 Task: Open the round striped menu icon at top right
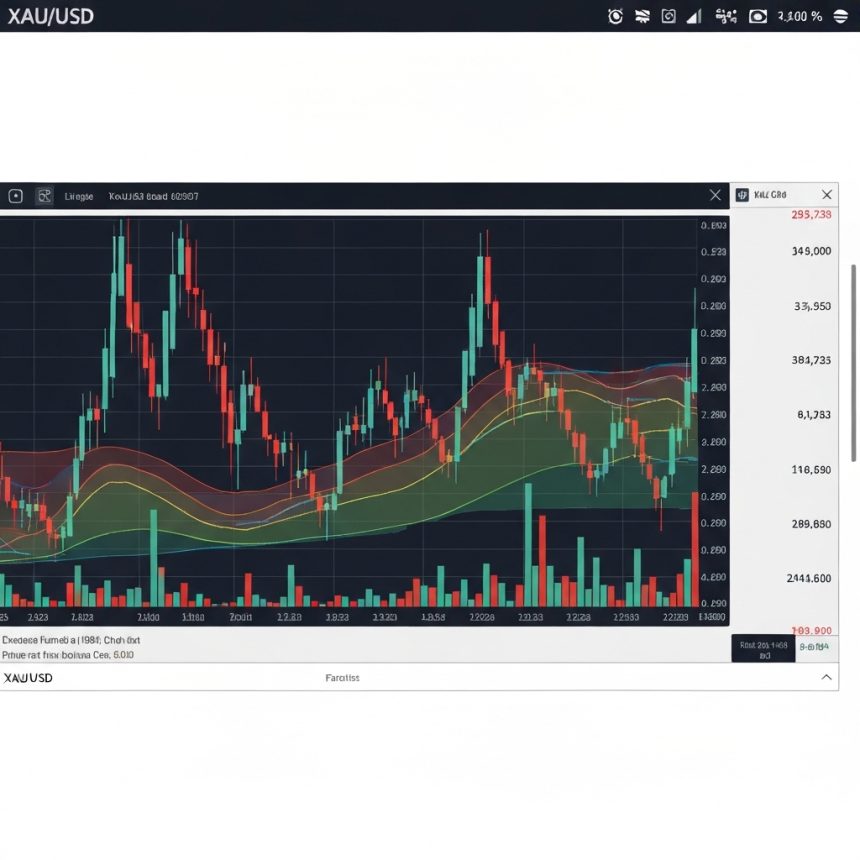(x=841, y=16)
